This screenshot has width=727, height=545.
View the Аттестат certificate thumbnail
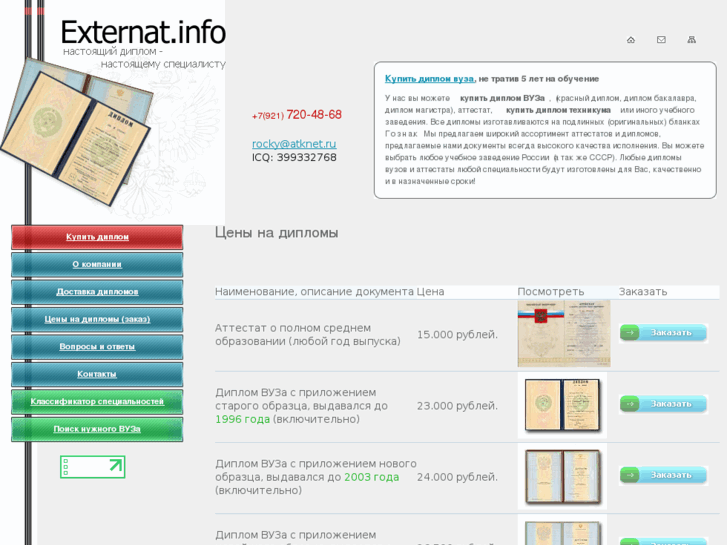pos(564,333)
